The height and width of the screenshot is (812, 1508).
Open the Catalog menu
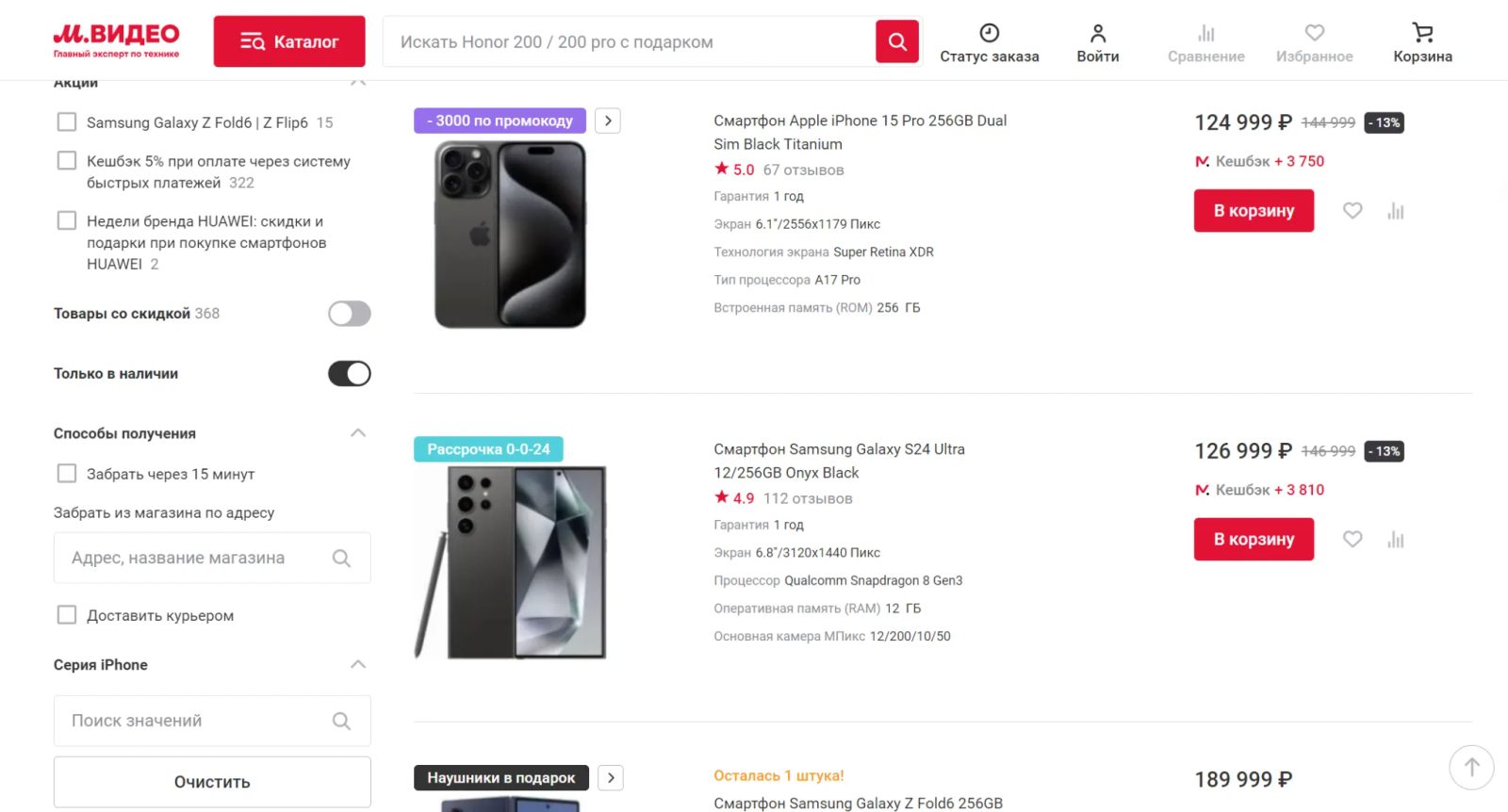[x=289, y=41]
